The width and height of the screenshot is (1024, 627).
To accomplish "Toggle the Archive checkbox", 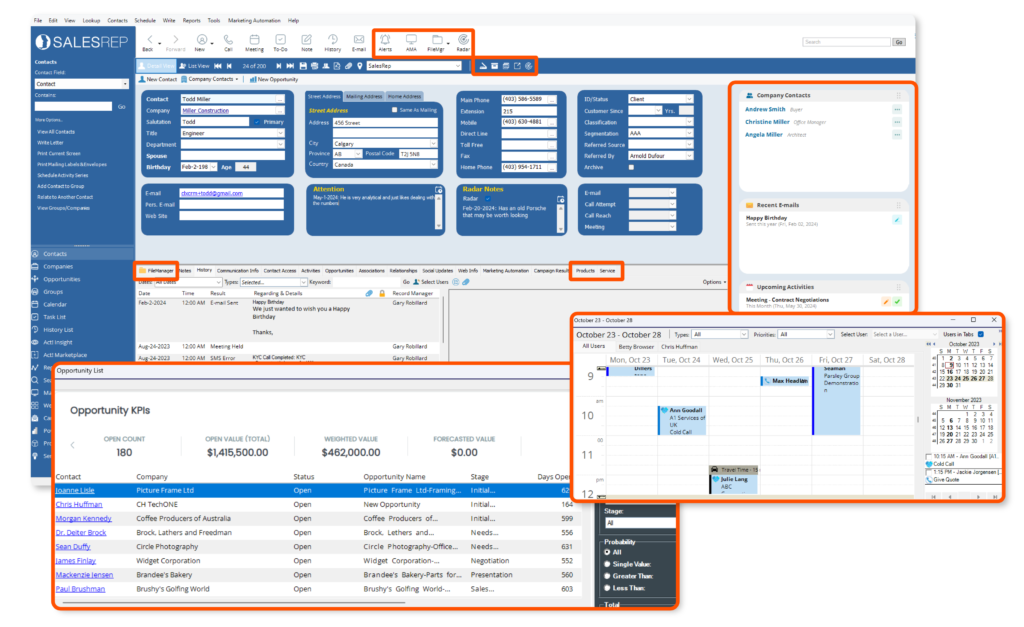I will coord(631,167).
